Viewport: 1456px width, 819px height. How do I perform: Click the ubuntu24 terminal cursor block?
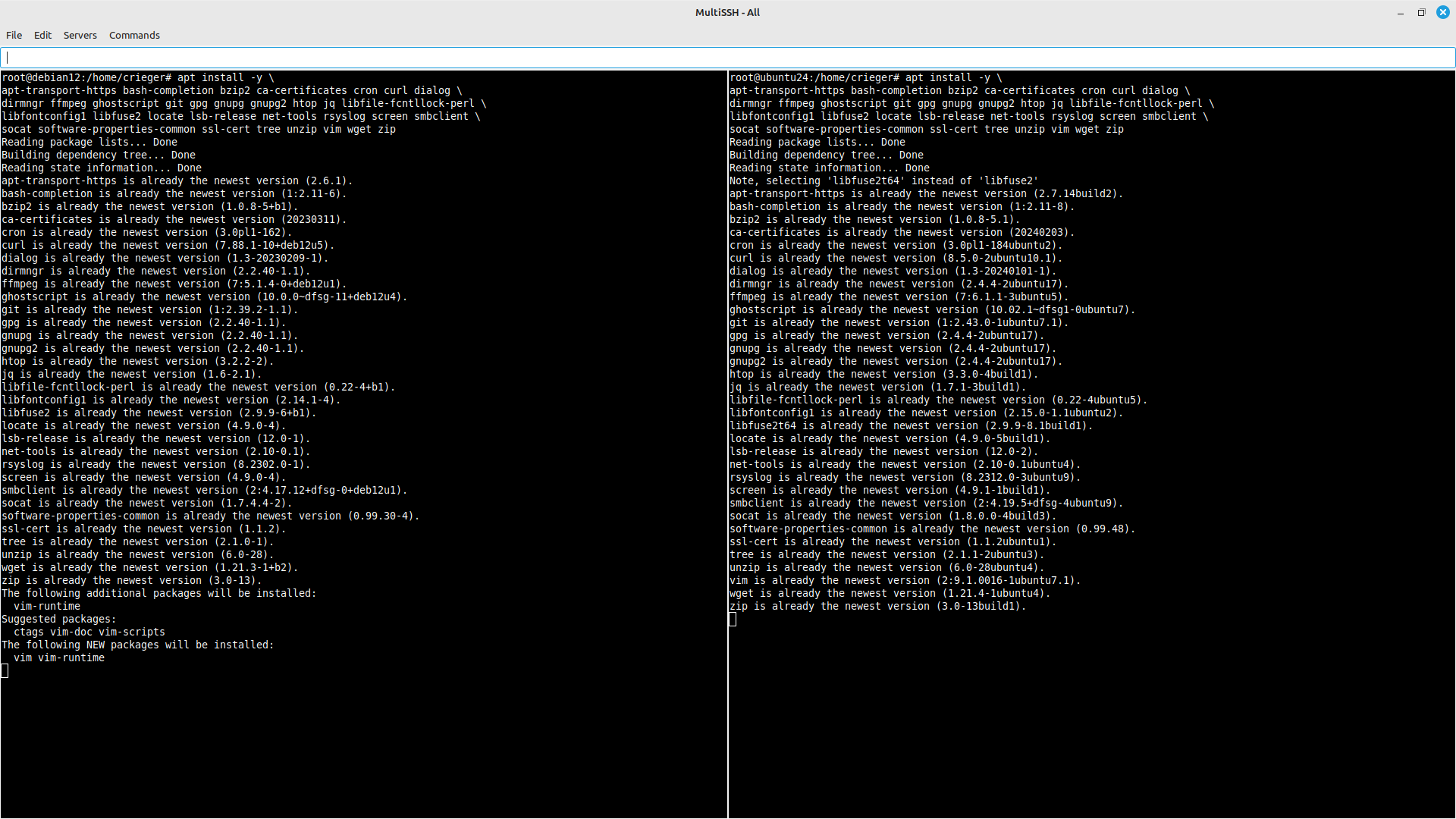click(733, 619)
